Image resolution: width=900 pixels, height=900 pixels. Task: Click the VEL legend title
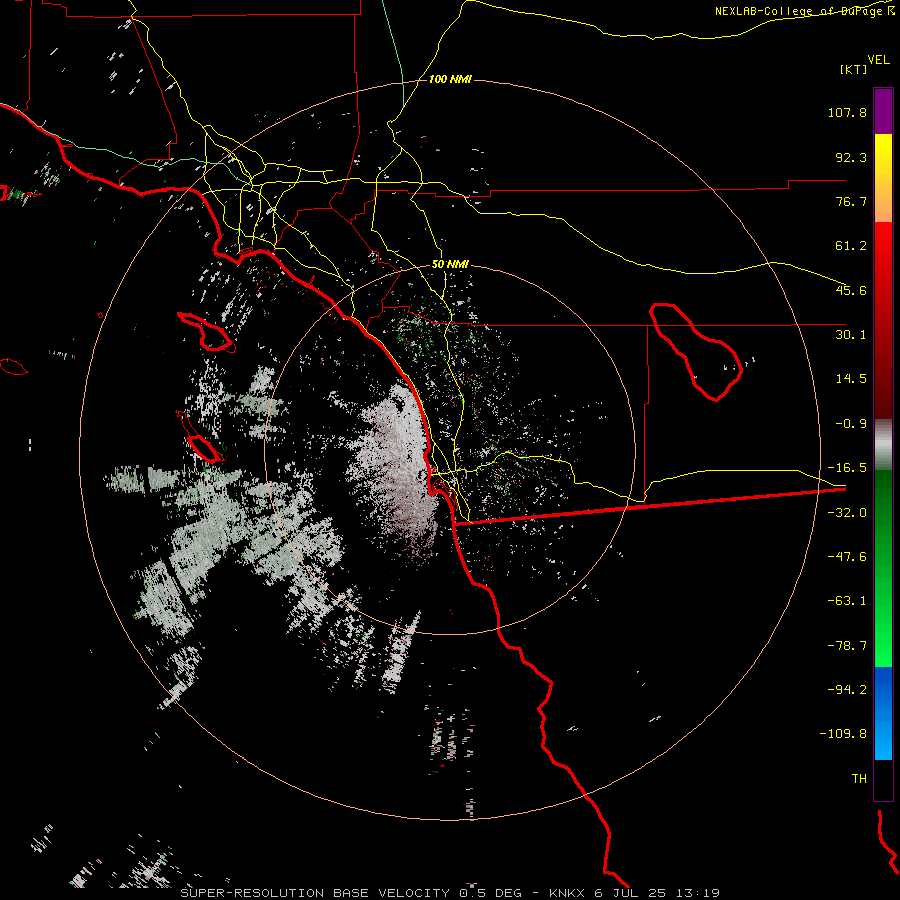pos(878,60)
